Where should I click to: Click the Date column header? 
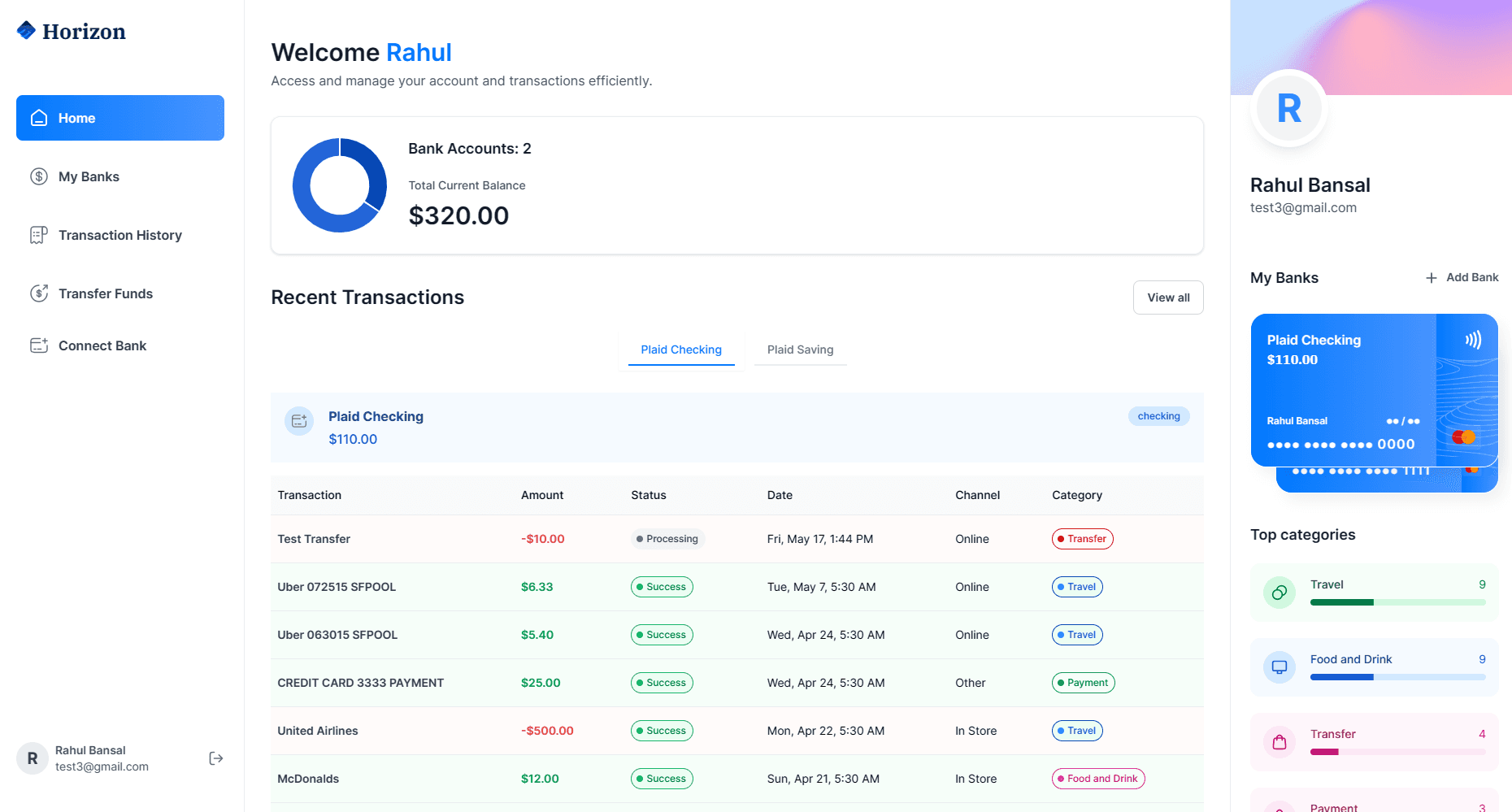pyautogui.click(x=780, y=495)
